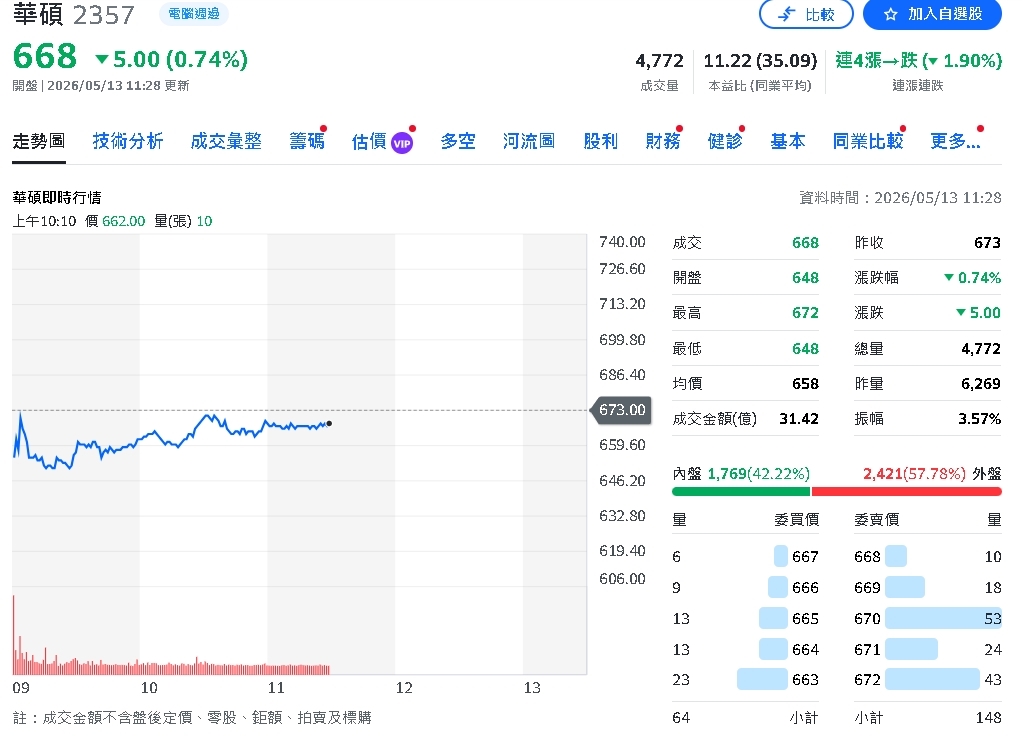This screenshot has height=741, width=1022.
Task: Open the 走勢圖 tab
Action: pos(38,141)
